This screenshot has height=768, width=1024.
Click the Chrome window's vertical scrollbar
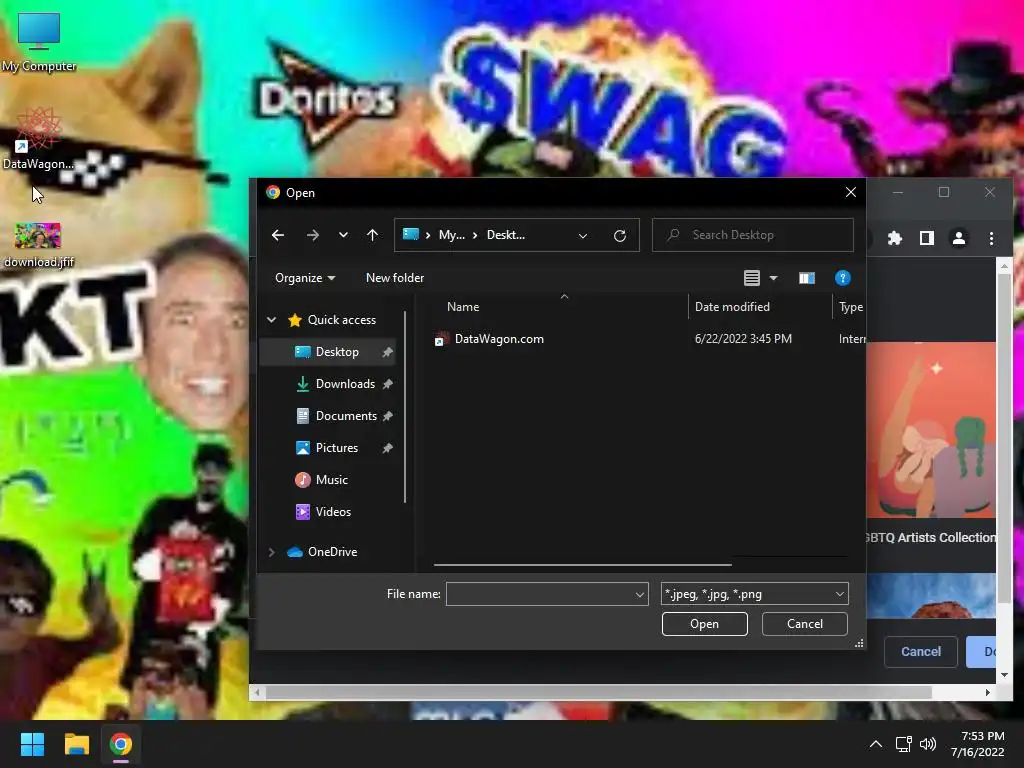[1004, 438]
